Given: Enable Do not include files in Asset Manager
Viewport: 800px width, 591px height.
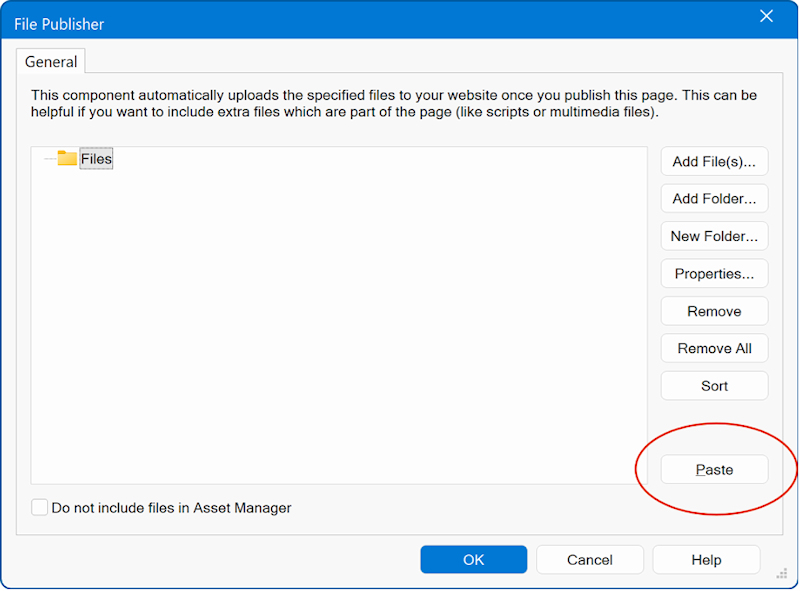Looking at the screenshot, I should coord(40,508).
